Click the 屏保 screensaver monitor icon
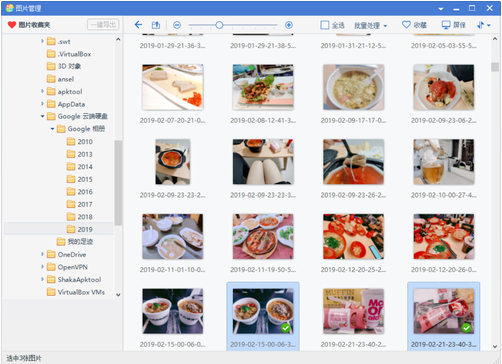 [x=446, y=25]
